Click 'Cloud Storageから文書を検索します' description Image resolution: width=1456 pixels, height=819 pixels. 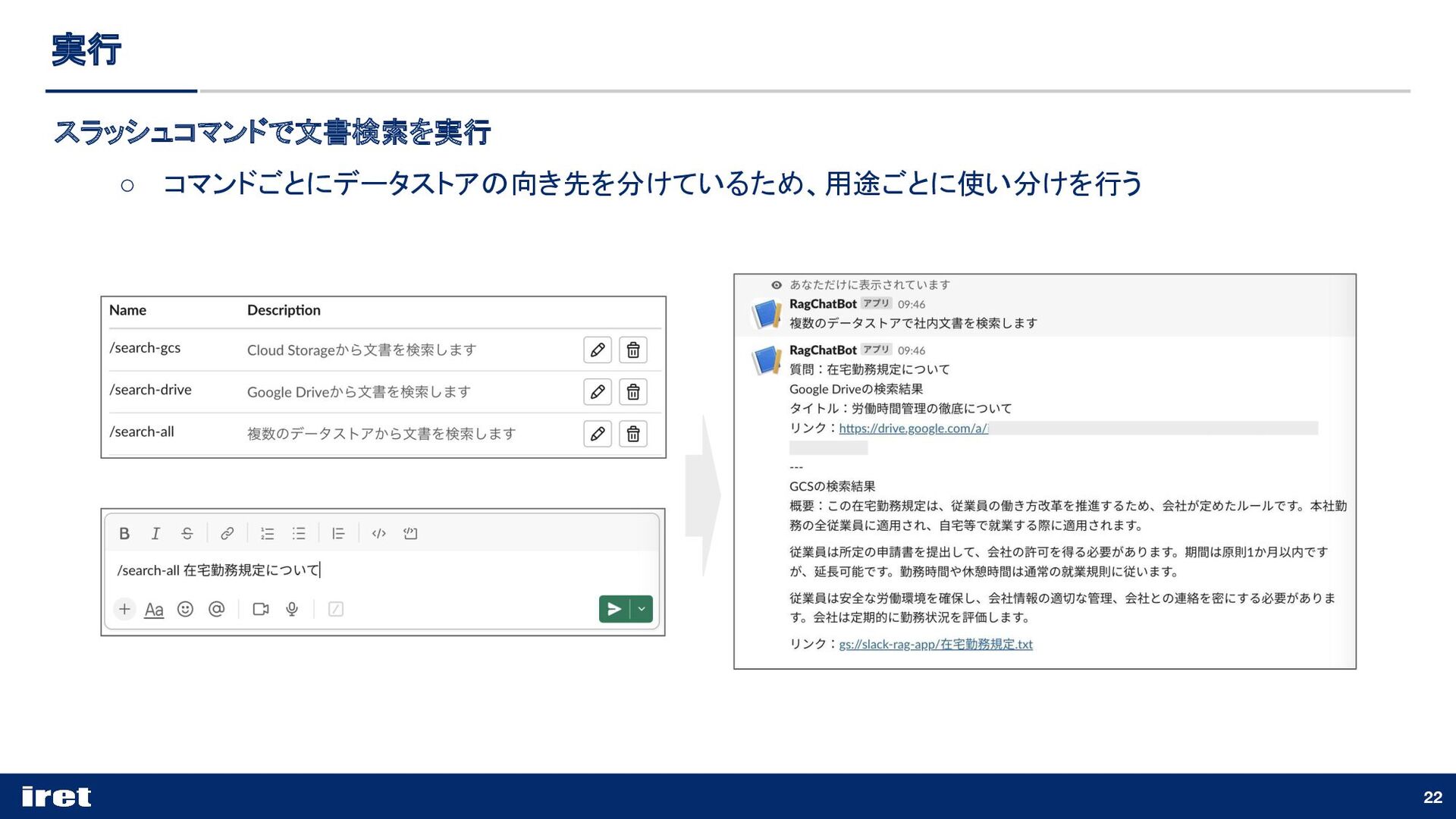362,350
